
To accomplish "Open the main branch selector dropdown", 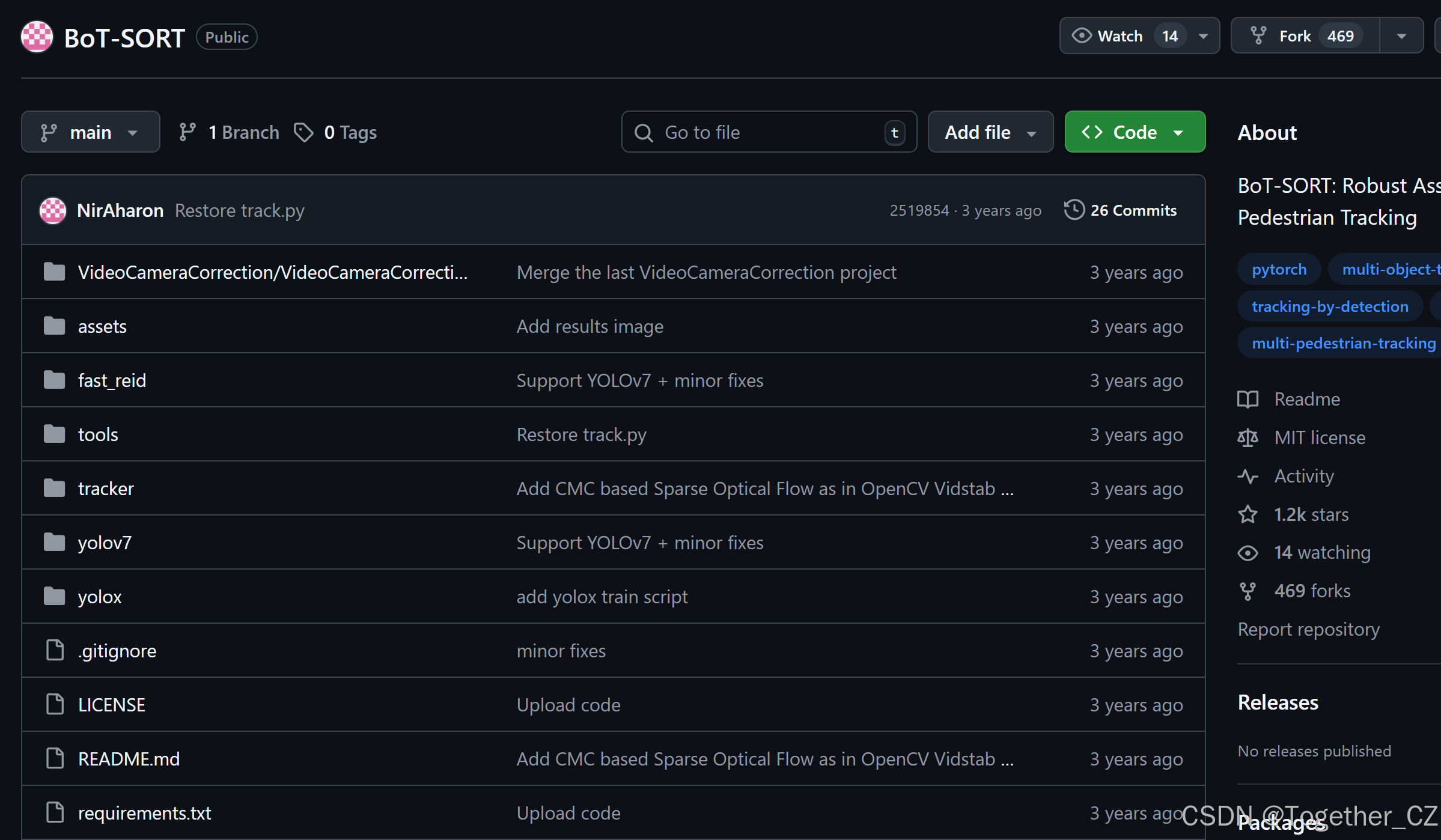I will (90, 132).
